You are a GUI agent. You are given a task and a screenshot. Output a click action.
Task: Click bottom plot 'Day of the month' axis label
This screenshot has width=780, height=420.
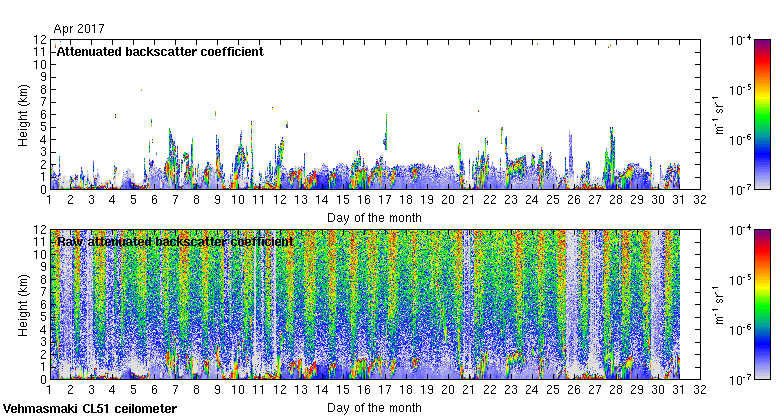pyautogui.click(x=374, y=408)
